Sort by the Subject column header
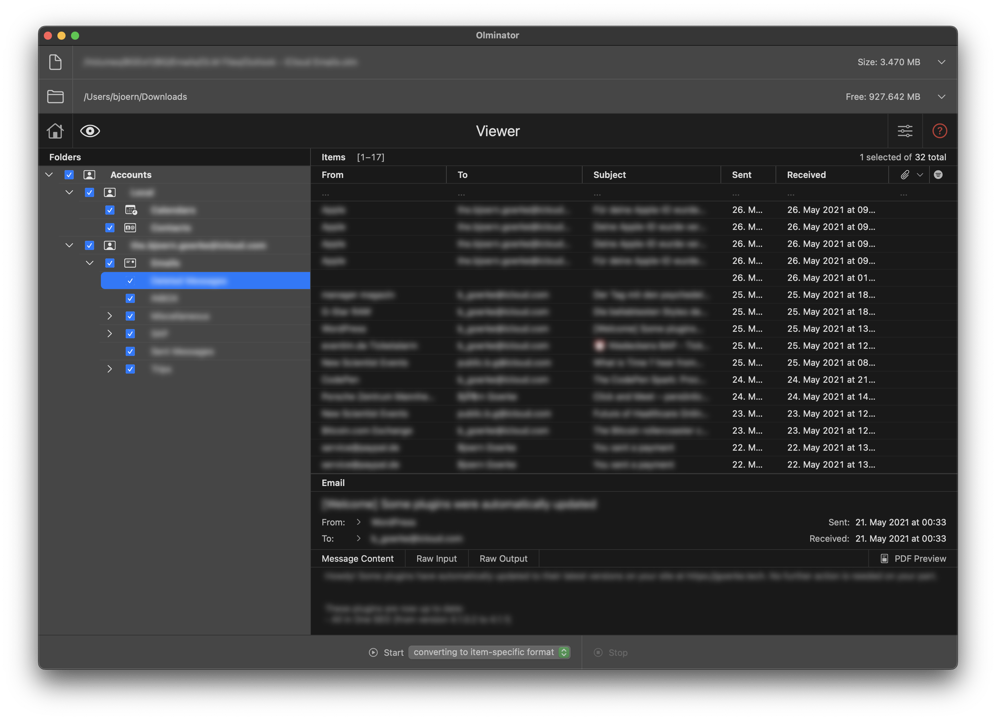 [x=652, y=175]
